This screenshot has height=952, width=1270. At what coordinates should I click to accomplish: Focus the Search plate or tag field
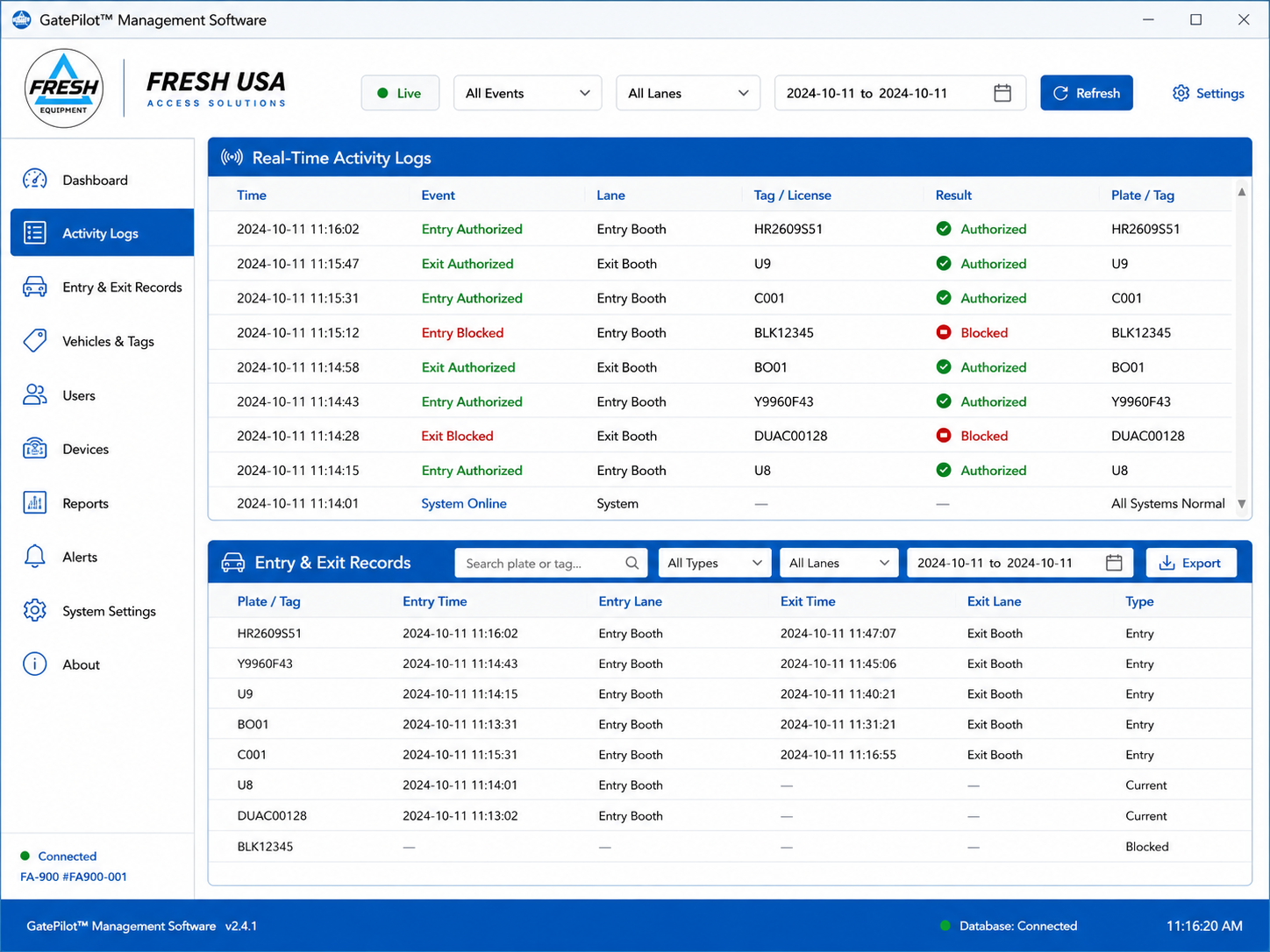pyautogui.click(x=551, y=563)
